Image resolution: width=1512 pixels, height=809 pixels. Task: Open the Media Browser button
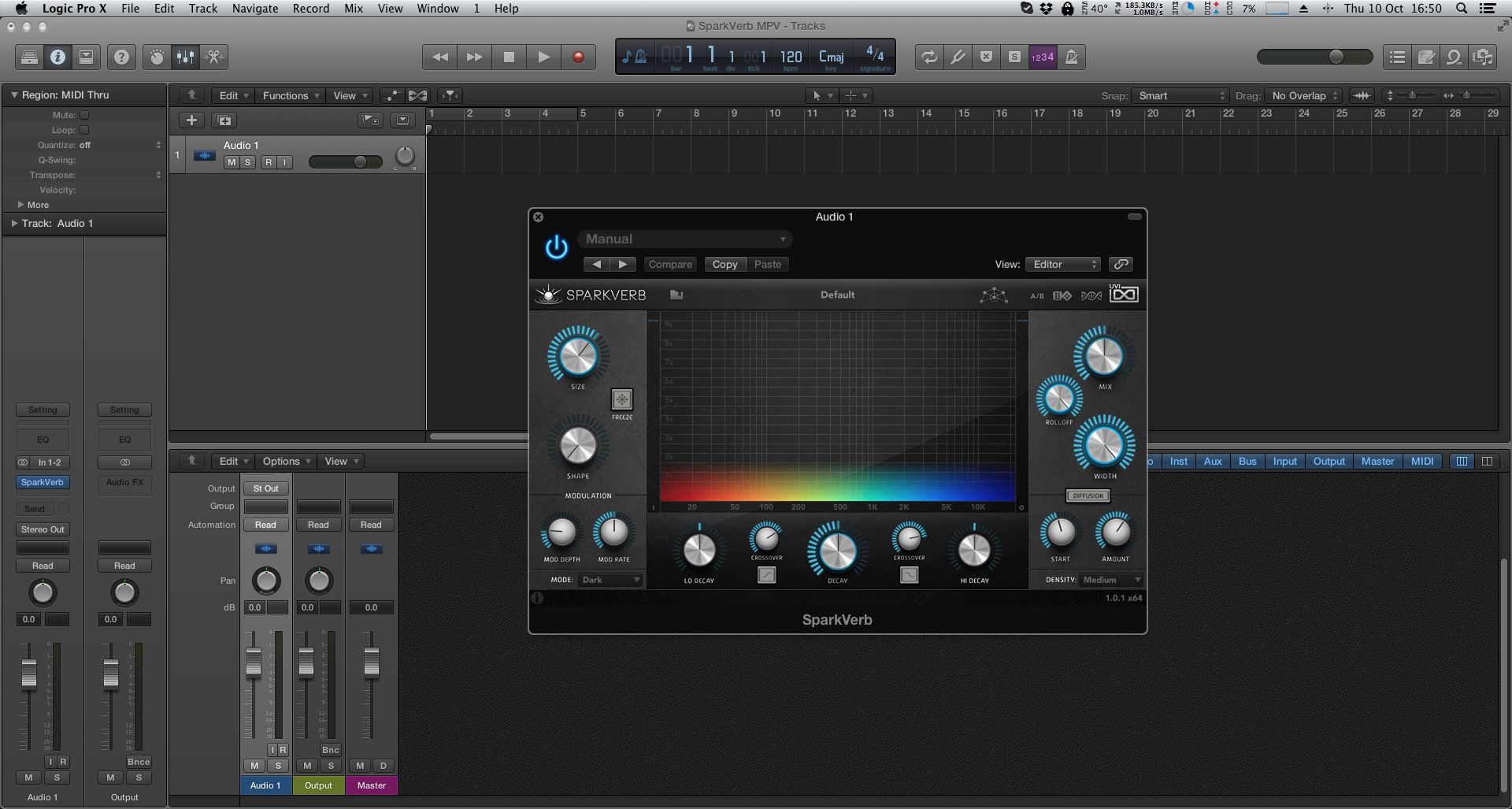click(x=1483, y=57)
